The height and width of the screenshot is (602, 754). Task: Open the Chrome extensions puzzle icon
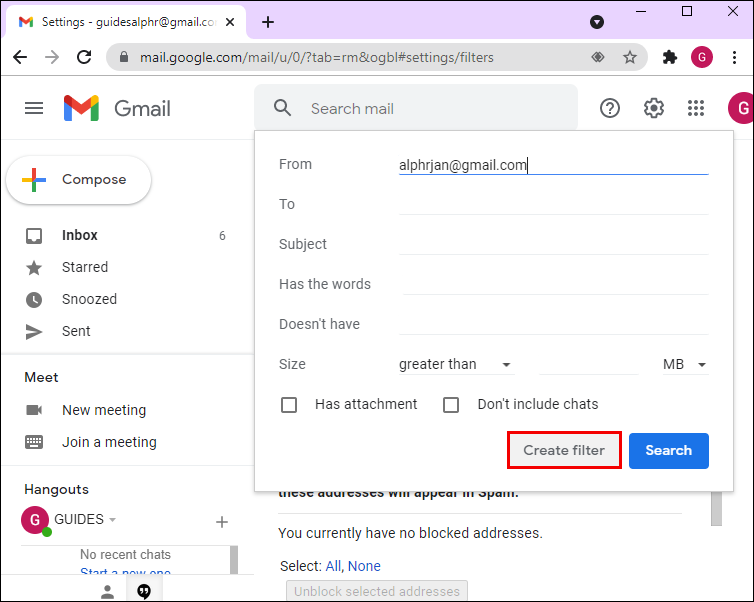(670, 57)
